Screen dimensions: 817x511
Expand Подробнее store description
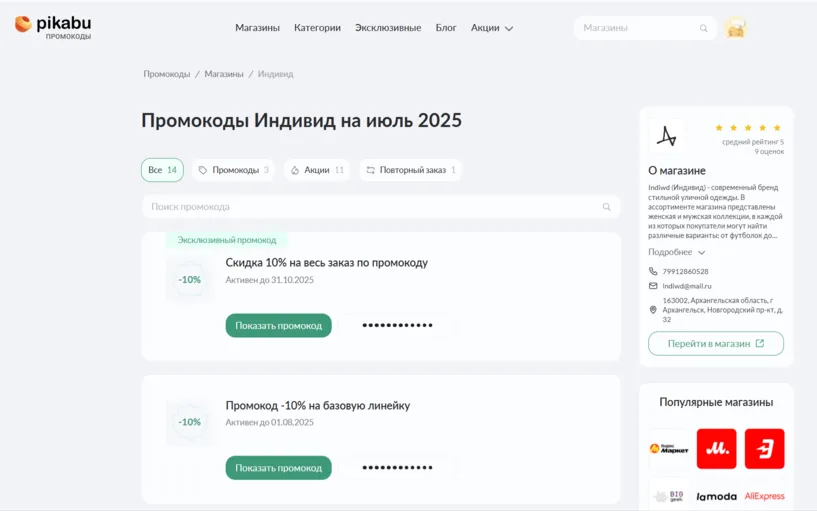click(x=676, y=252)
